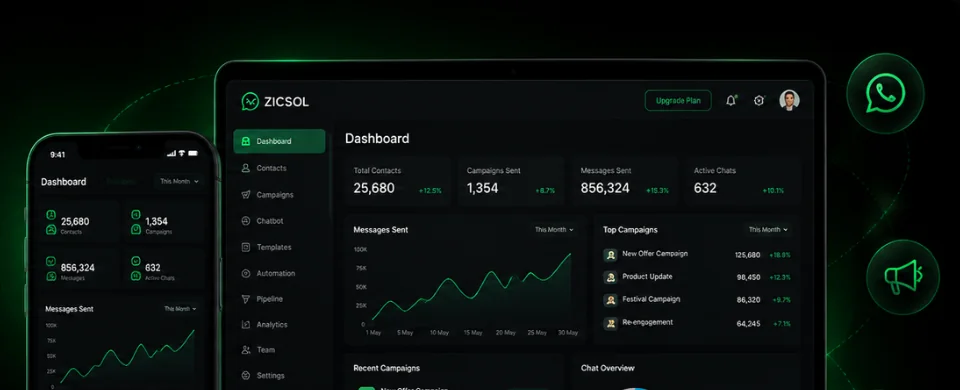Click the Automation icon in sidebar
The width and height of the screenshot is (960, 390).
(x=246, y=274)
